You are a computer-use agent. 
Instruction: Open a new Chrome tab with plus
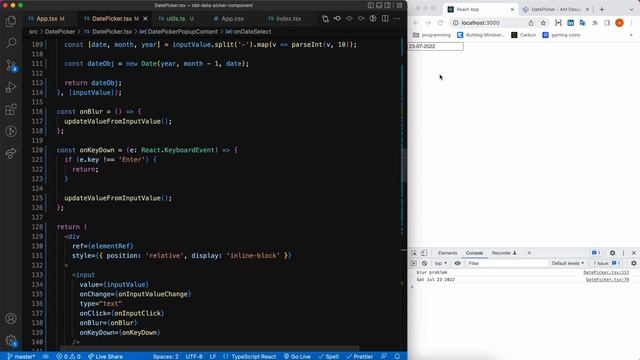pyautogui.click(x=602, y=9)
